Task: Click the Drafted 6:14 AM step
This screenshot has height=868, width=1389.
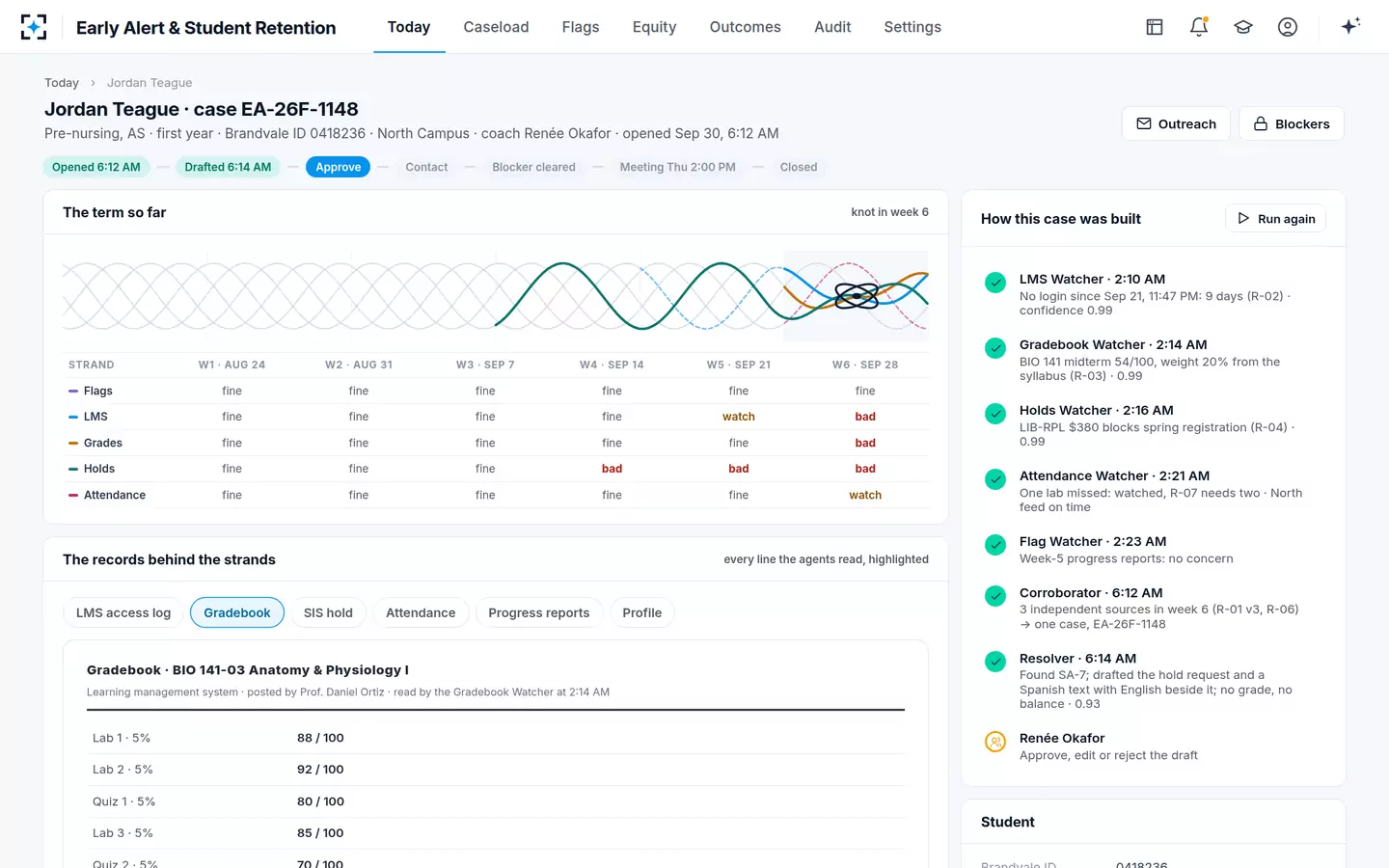Action: [x=228, y=167]
